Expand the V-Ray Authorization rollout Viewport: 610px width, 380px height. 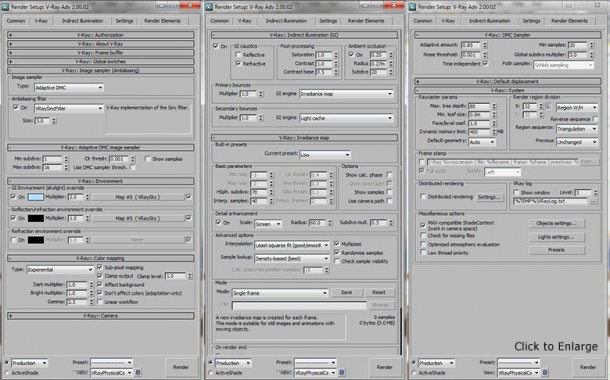pos(101,35)
